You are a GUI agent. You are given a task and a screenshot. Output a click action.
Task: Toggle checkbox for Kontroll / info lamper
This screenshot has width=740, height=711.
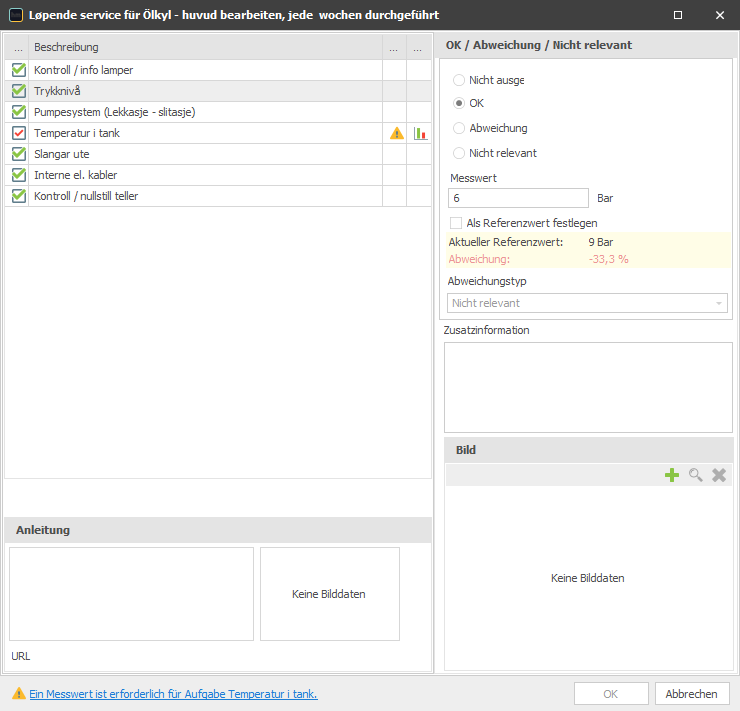click(x=18, y=70)
